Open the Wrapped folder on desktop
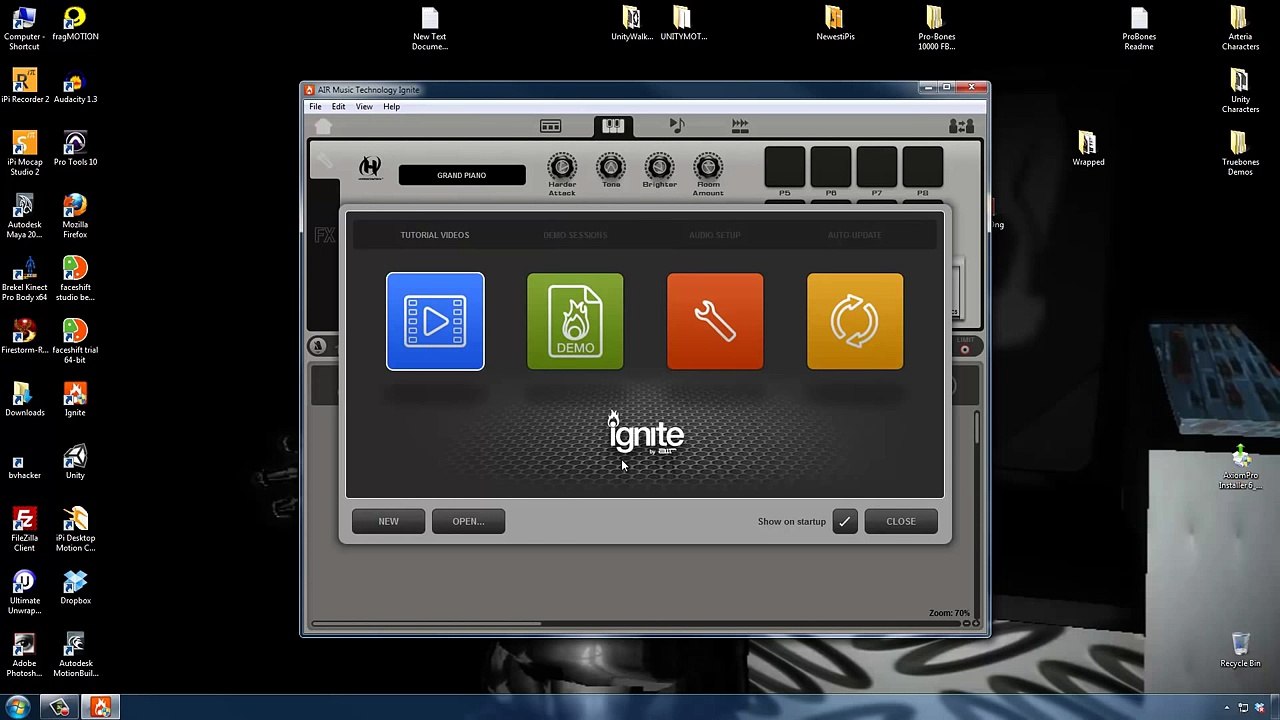Image resolution: width=1280 pixels, height=720 pixels. tap(1088, 149)
